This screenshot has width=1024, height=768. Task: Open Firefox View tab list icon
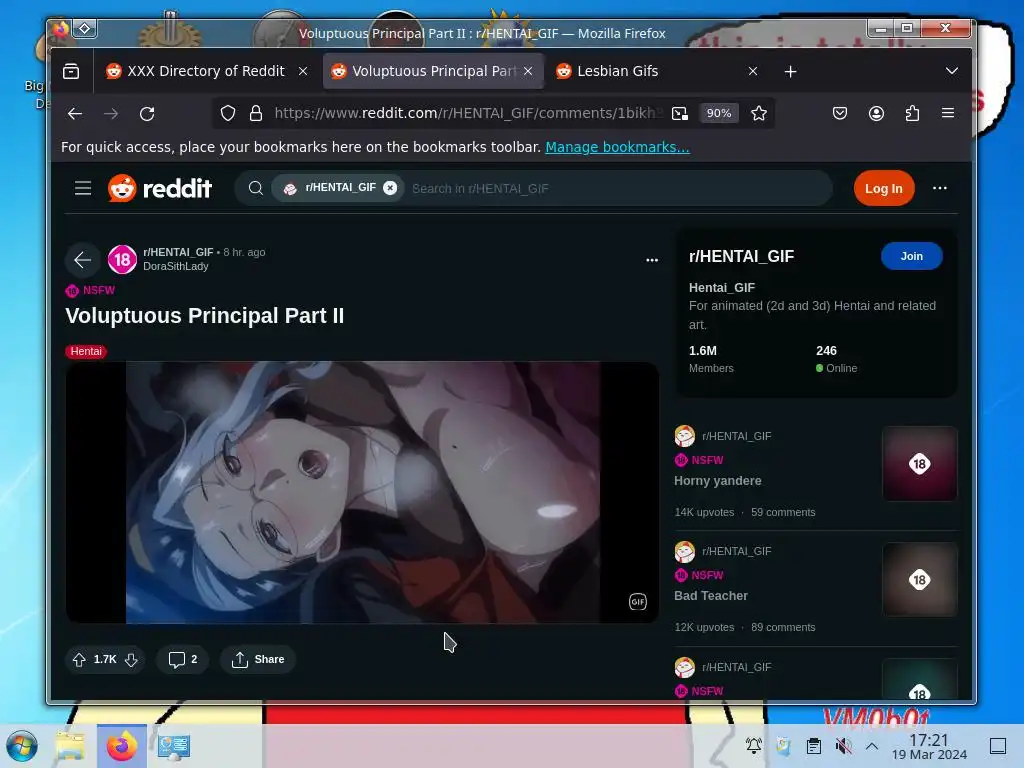(x=71, y=71)
